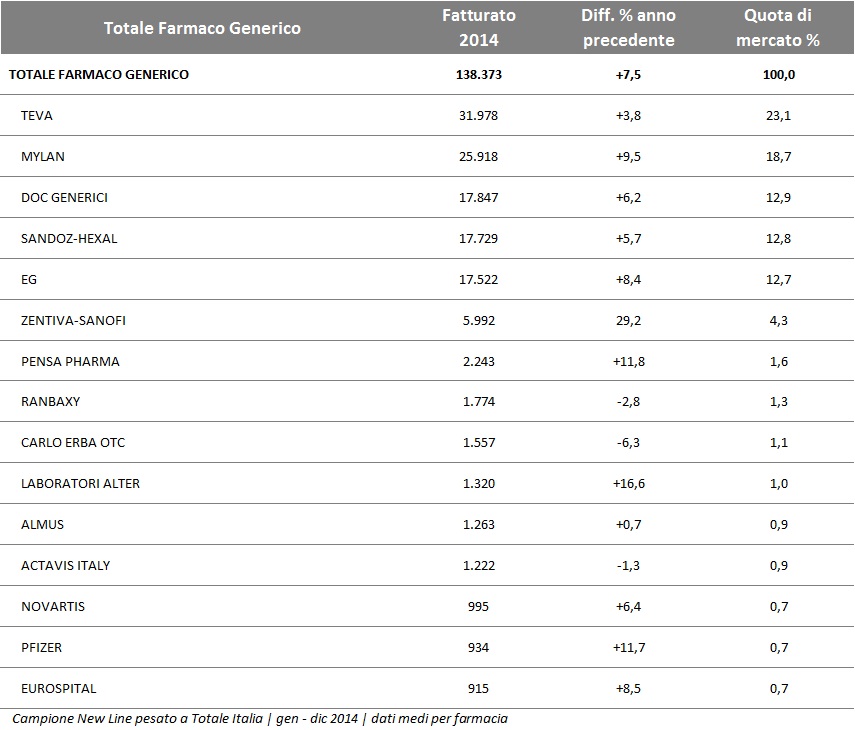The height and width of the screenshot is (730, 855).
Task: Click the TEVA row label
Action: [x=37, y=115]
